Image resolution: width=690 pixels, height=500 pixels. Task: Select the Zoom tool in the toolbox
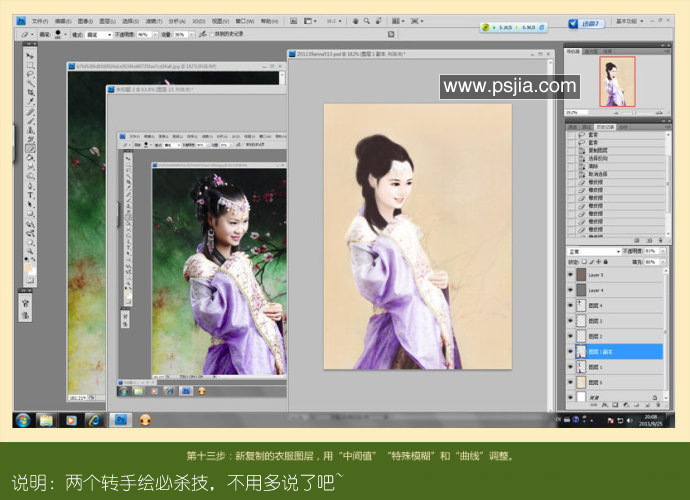(x=30, y=252)
